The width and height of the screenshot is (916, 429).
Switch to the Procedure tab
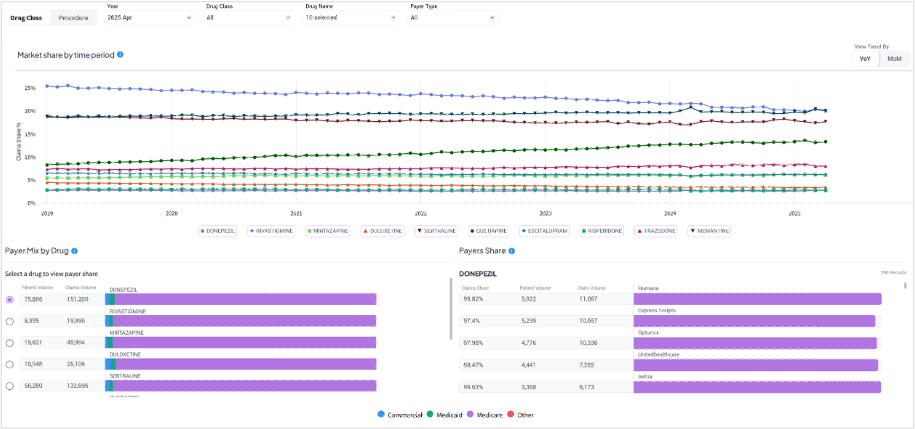[x=73, y=18]
